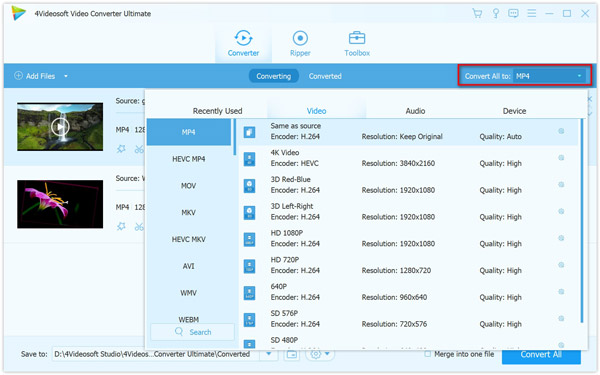The image size is (600, 375).
Task: Select the SD 576P profile icon
Action: point(249,320)
